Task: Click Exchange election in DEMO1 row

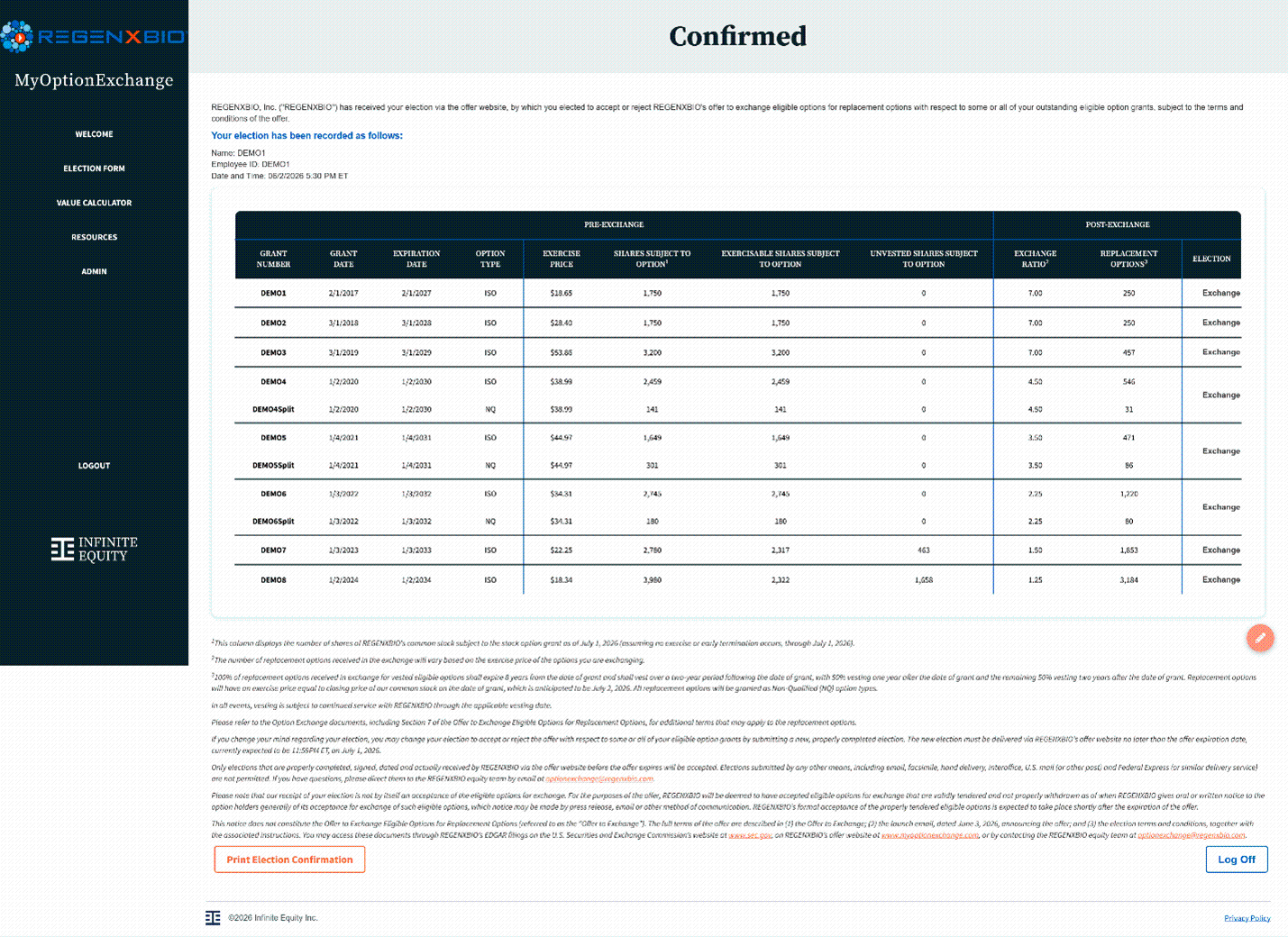Action: [1221, 294]
